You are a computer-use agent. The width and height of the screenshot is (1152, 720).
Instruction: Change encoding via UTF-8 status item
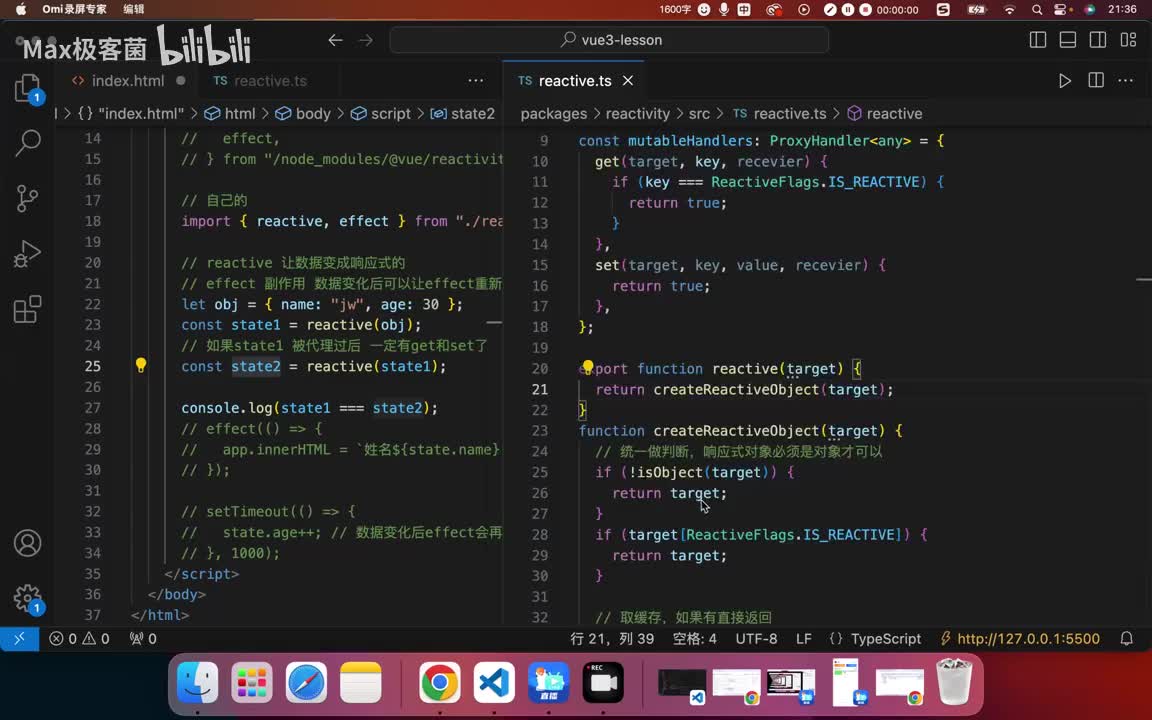coord(756,638)
